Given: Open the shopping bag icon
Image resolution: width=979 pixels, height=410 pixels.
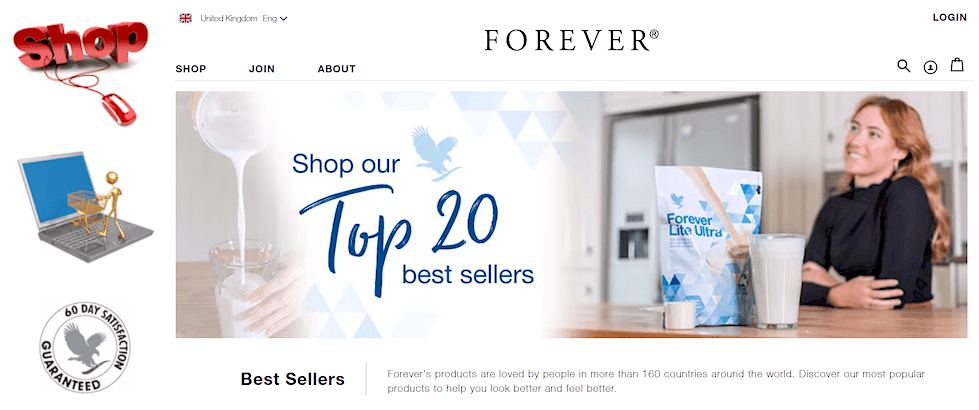Looking at the screenshot, I should click(957, 64).
